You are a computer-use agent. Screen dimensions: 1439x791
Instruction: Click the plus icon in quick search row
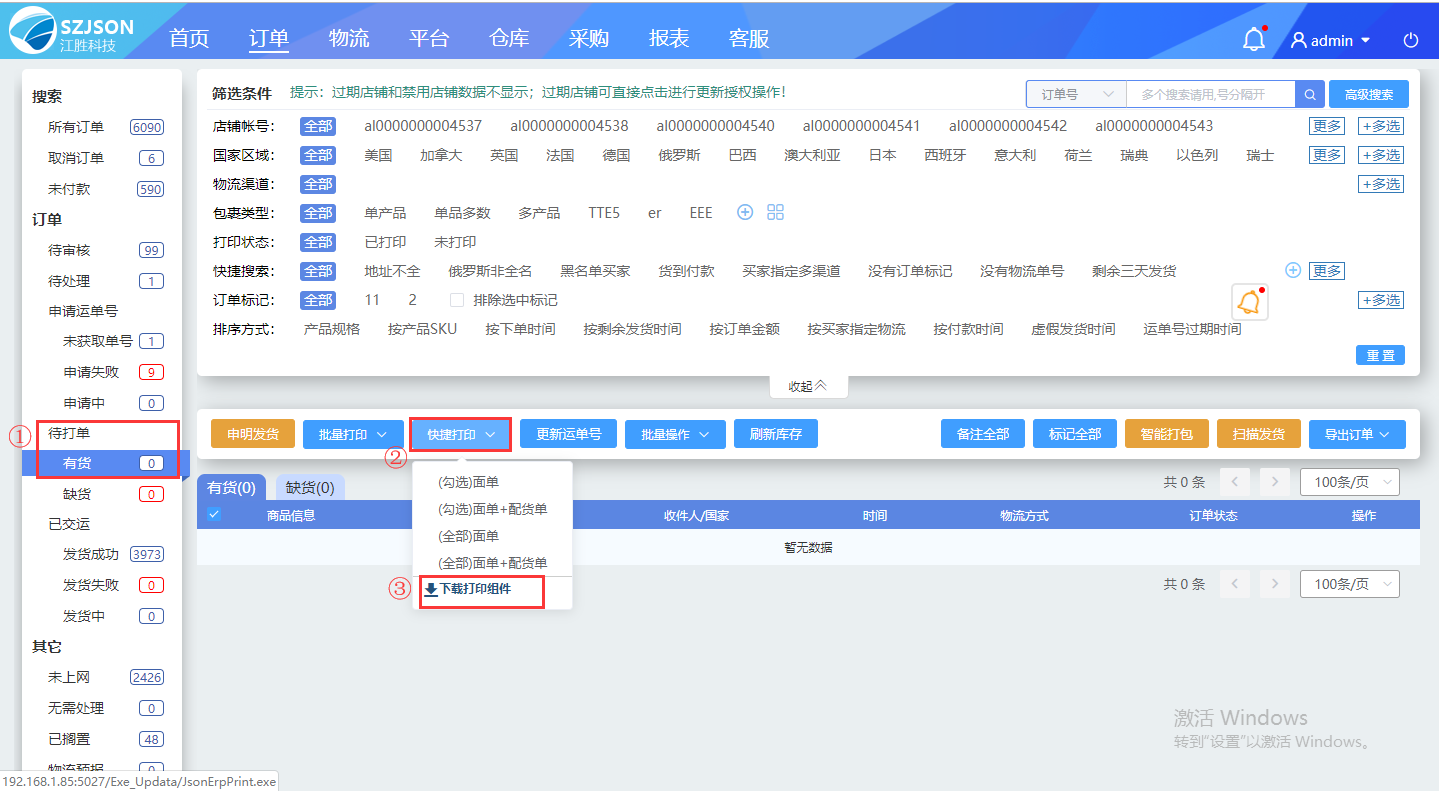pyautogui.click(x=1292, y=270)
